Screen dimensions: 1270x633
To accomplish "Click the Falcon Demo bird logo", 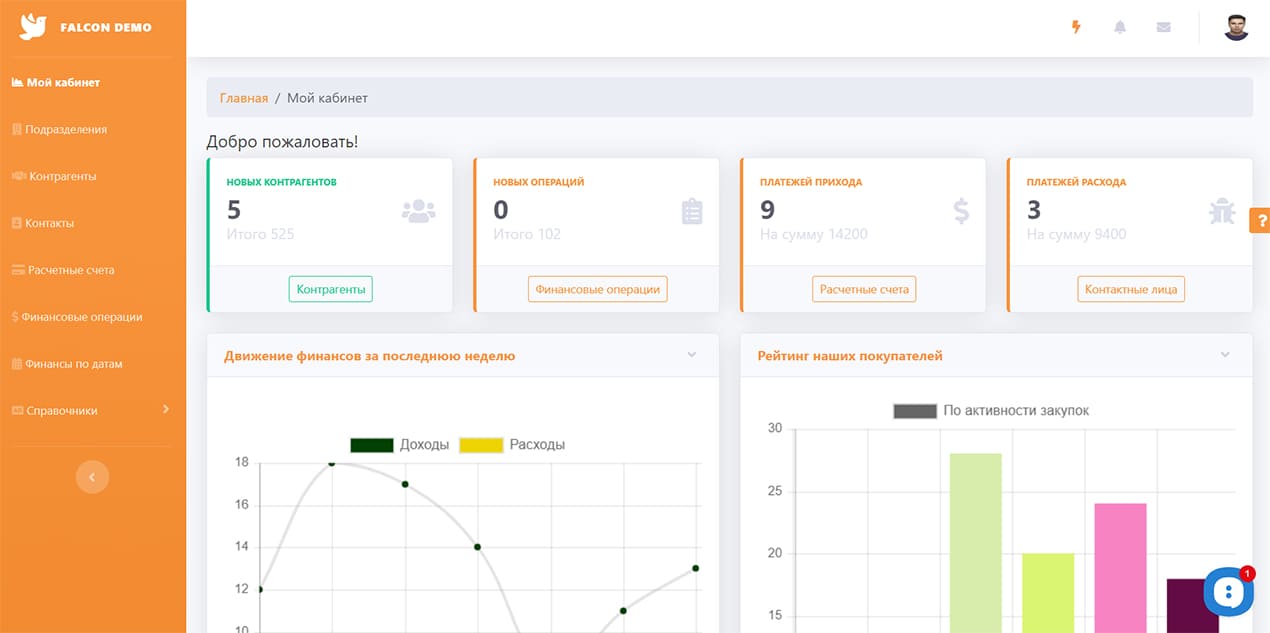I will click(33, 27).
